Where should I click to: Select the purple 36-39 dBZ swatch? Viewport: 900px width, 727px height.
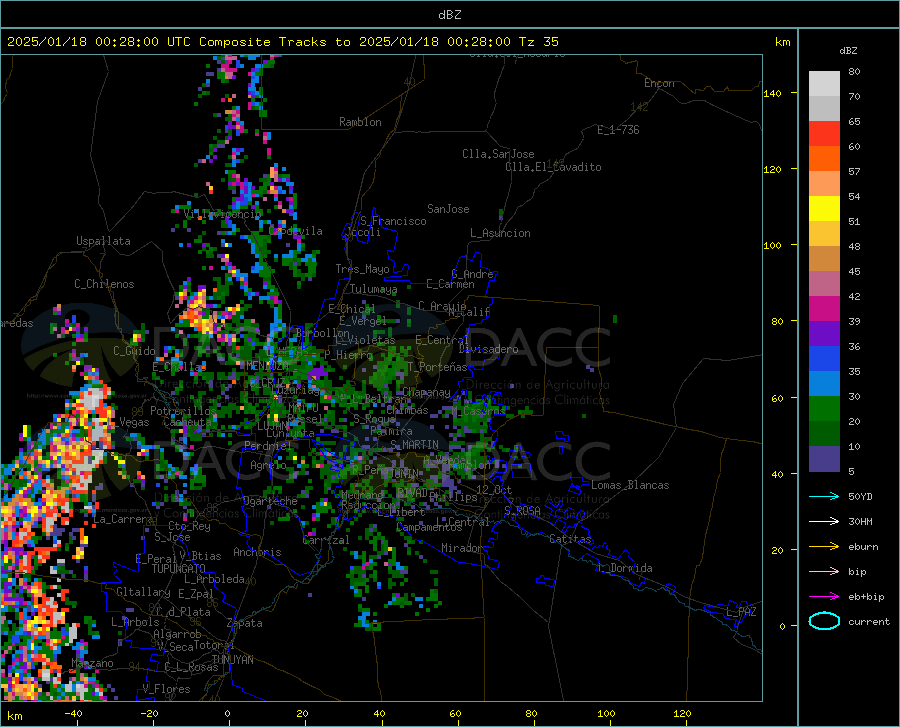824,334
